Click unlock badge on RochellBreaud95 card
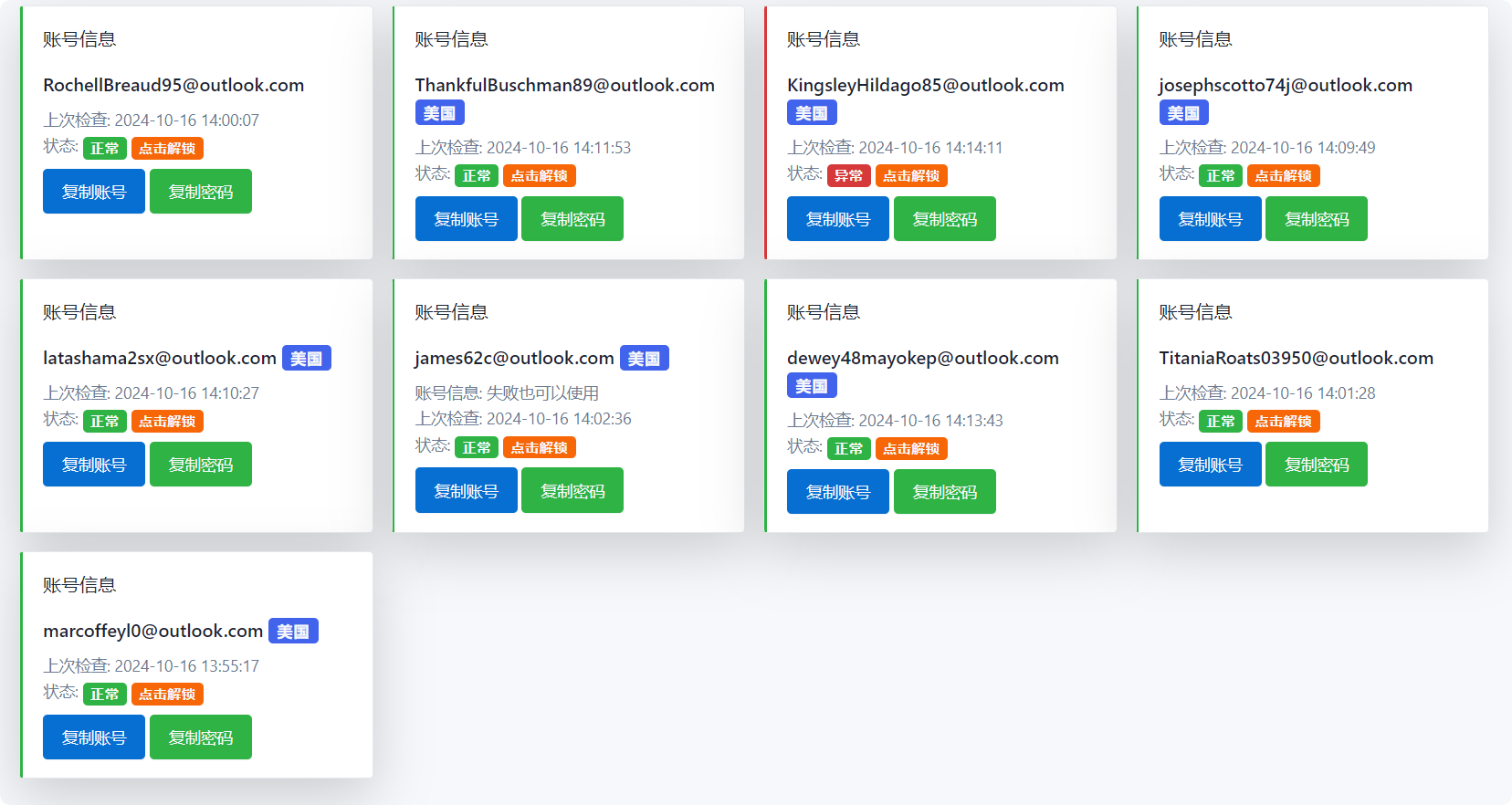1512x805 pixels. (167, 149)
